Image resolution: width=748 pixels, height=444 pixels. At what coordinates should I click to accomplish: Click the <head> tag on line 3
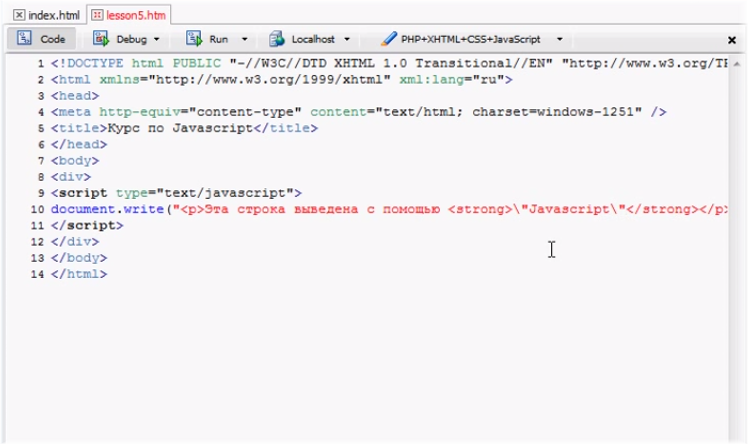click(75, 96)
